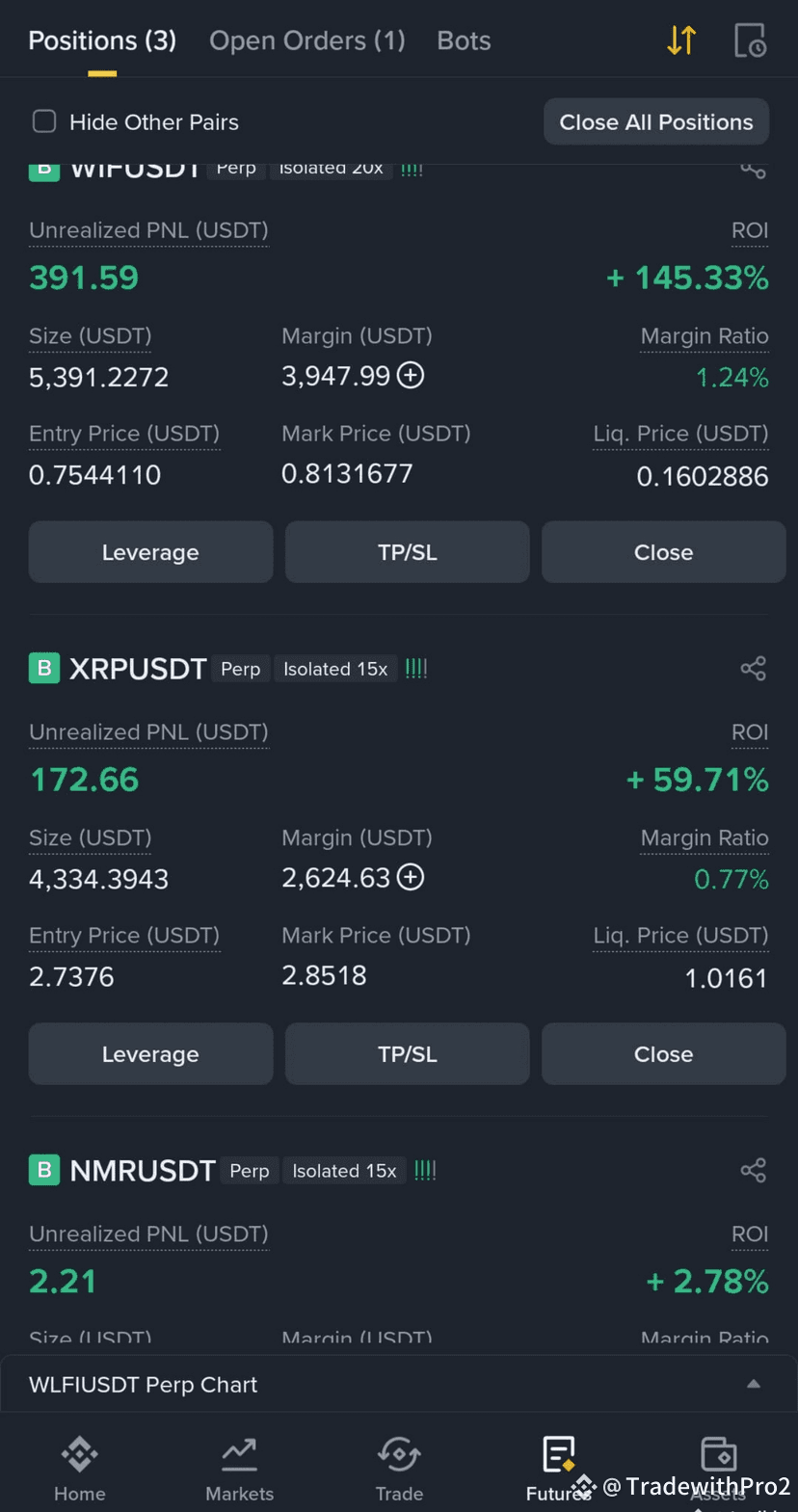798x1512 pixels.
Task: Open the position history icon
Action: [751, 40]
